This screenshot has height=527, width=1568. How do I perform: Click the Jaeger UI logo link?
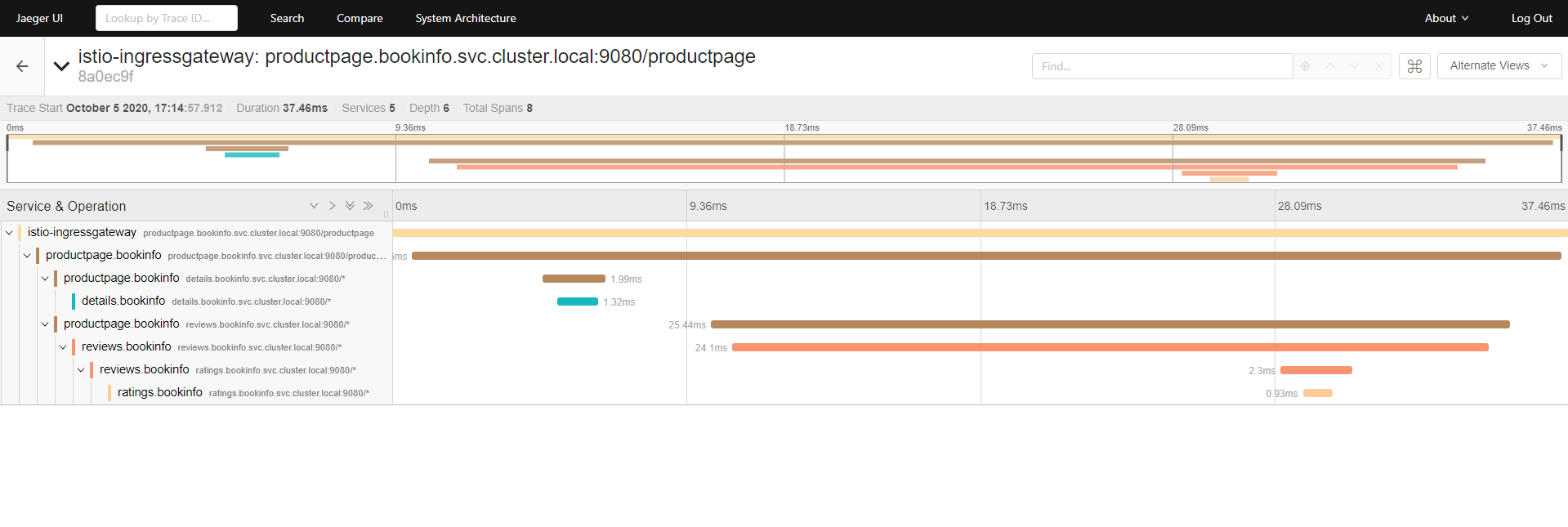(x=39, y=18)
